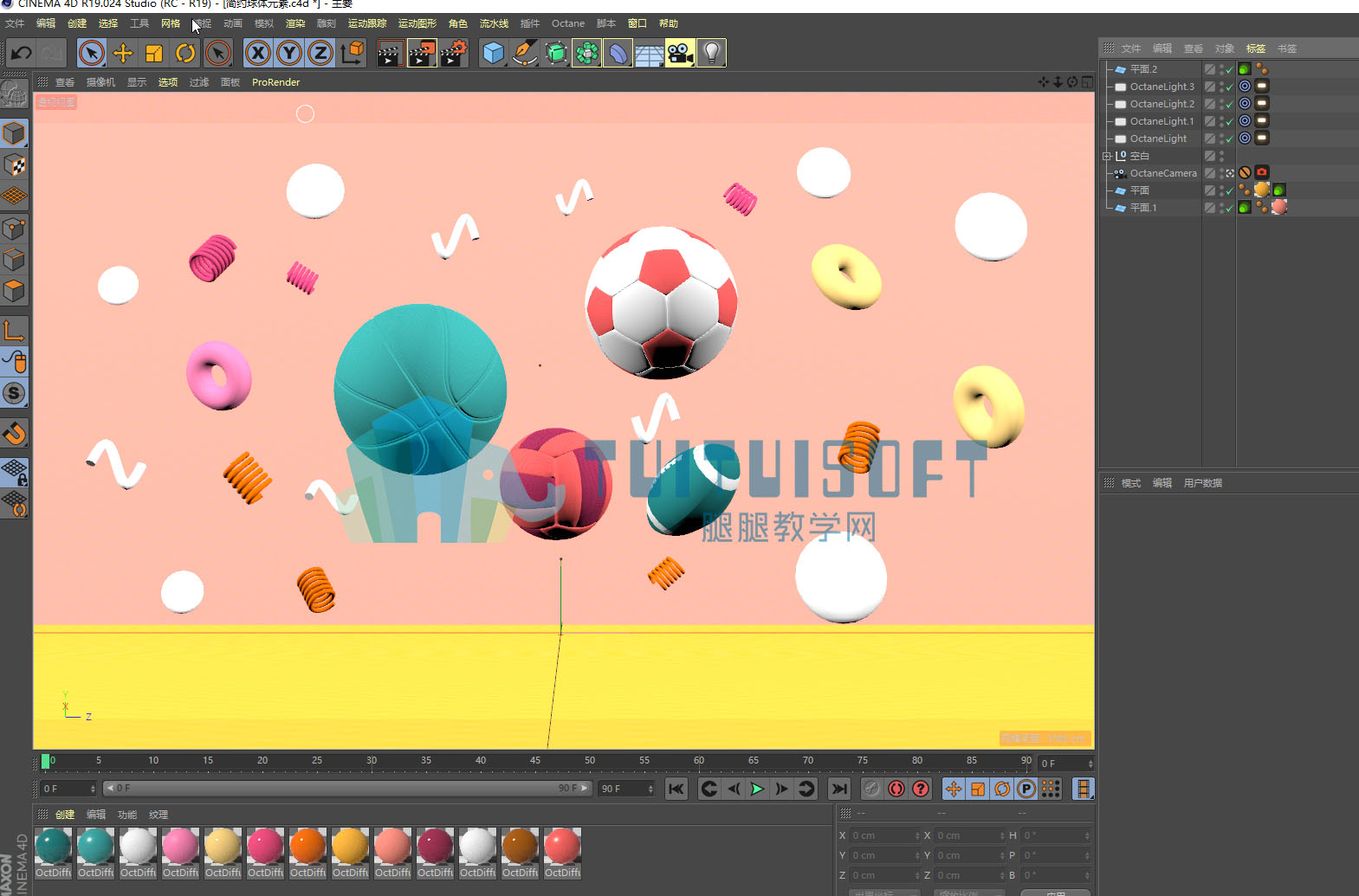This screenshot has width=1359, height=896.
Task: Click the Undo arrow icon
Action: click(x=21, y=54)
